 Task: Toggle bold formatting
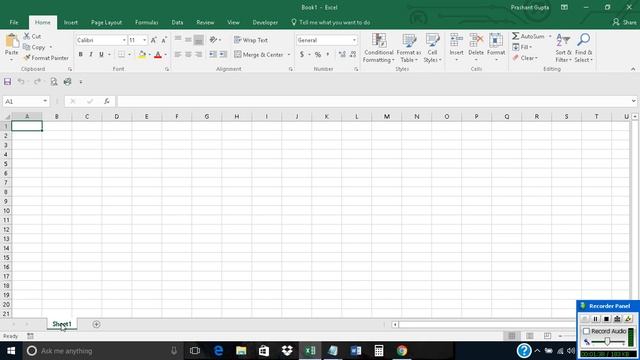click(x=81, y=54)
